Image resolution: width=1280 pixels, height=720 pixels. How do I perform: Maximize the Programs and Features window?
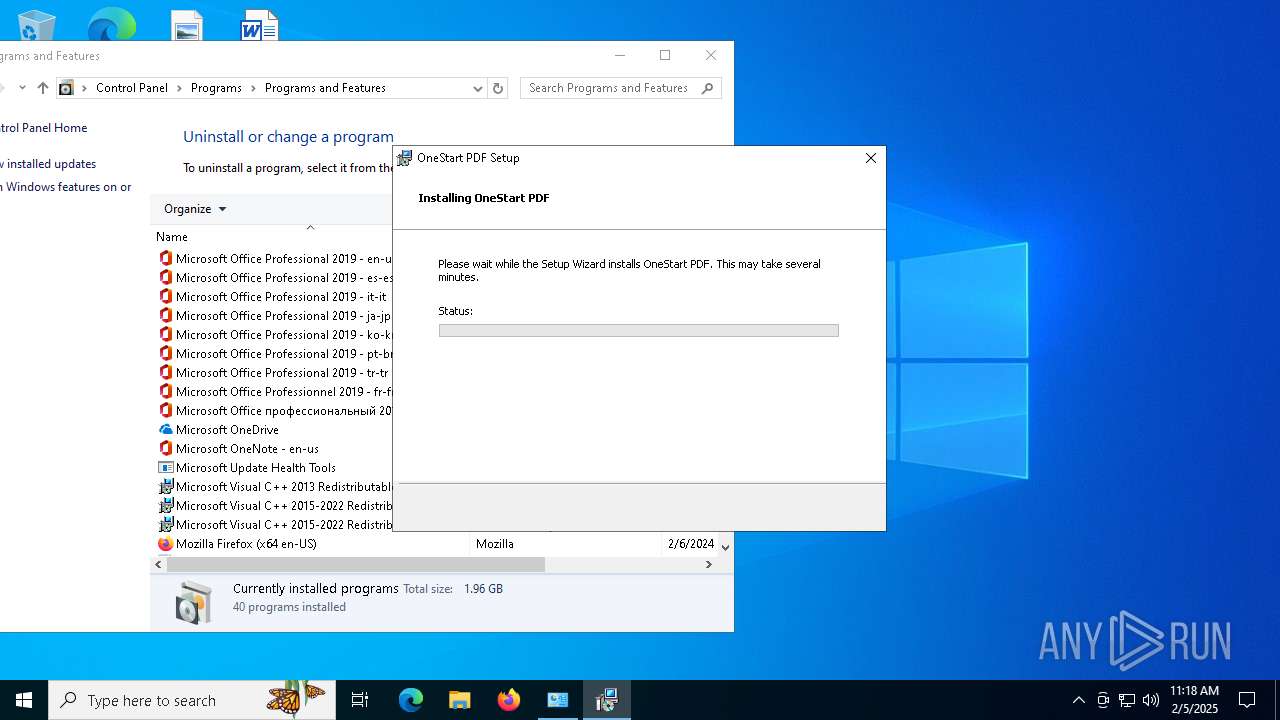pos(665,55)
